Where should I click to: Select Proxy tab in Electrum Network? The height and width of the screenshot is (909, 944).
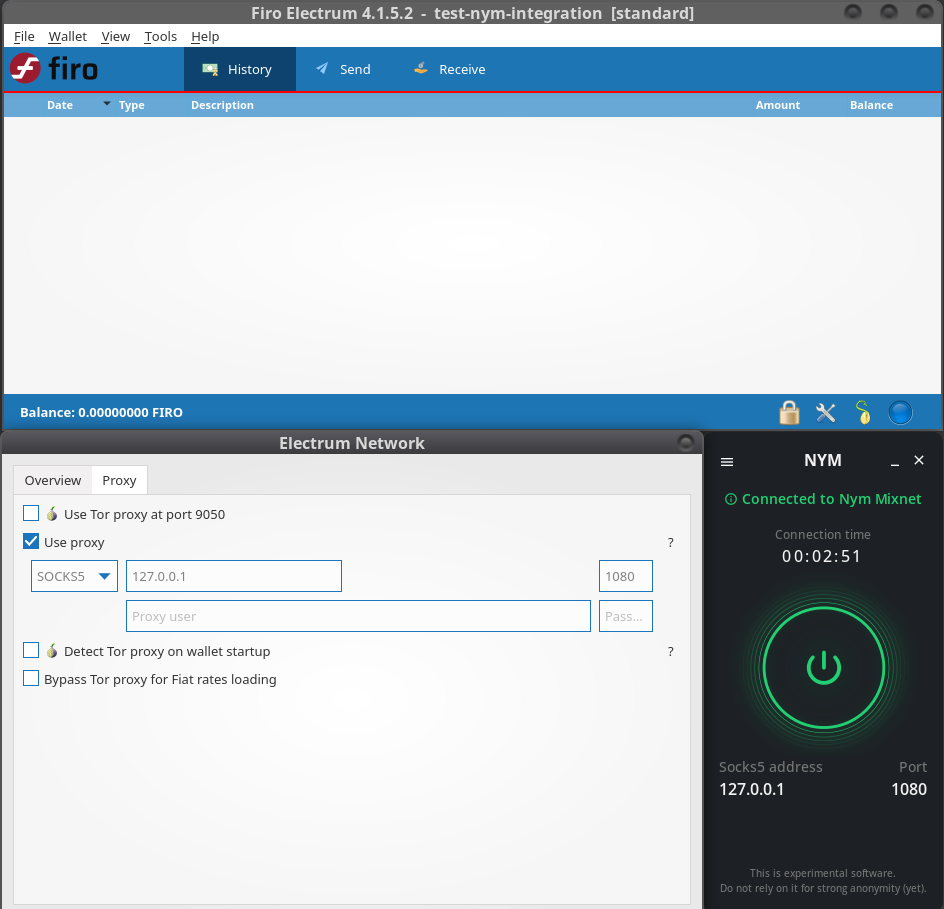119,480
